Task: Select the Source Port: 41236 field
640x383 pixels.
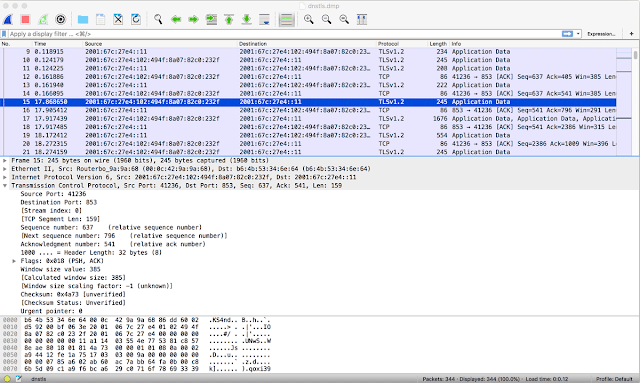Action: pyautogui.click(x=53, y=194)
